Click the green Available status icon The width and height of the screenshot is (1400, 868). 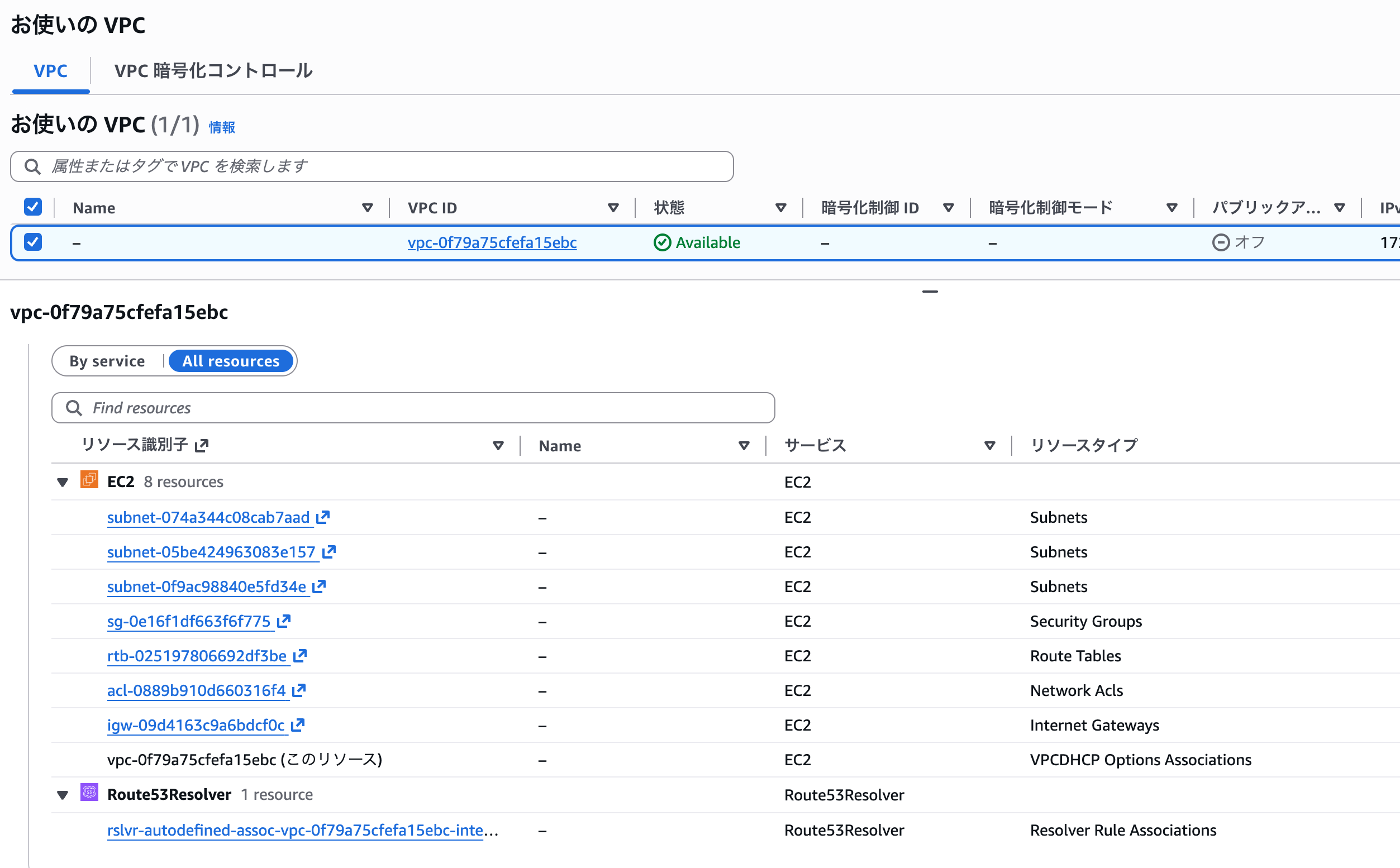tap(663, 242)
